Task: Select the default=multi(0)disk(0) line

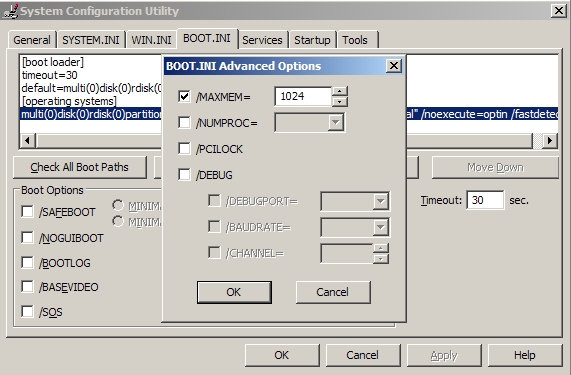Action: tap(91, 88)
